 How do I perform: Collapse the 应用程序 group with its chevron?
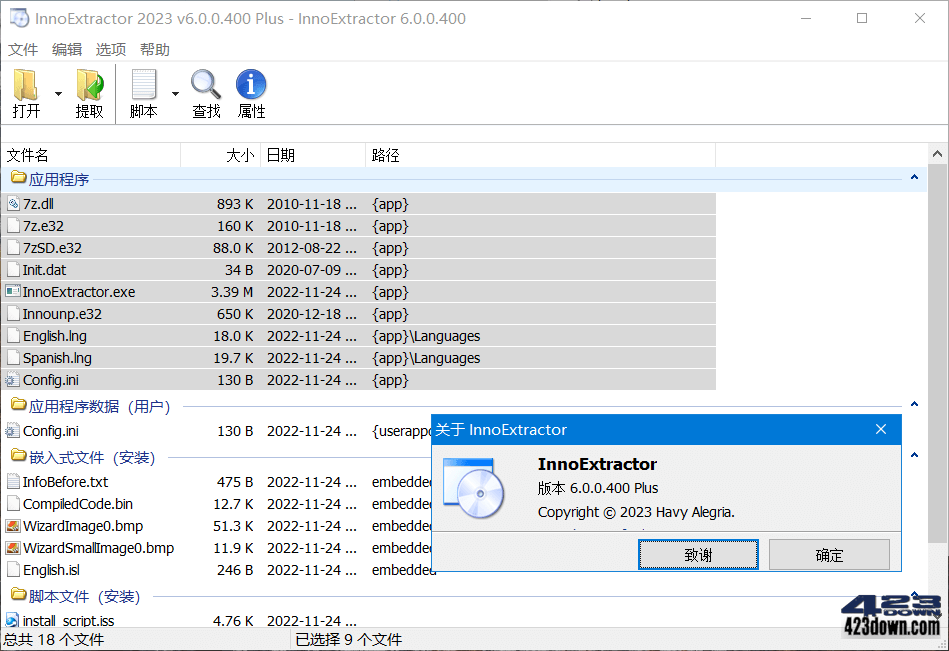tap(913, 176)
